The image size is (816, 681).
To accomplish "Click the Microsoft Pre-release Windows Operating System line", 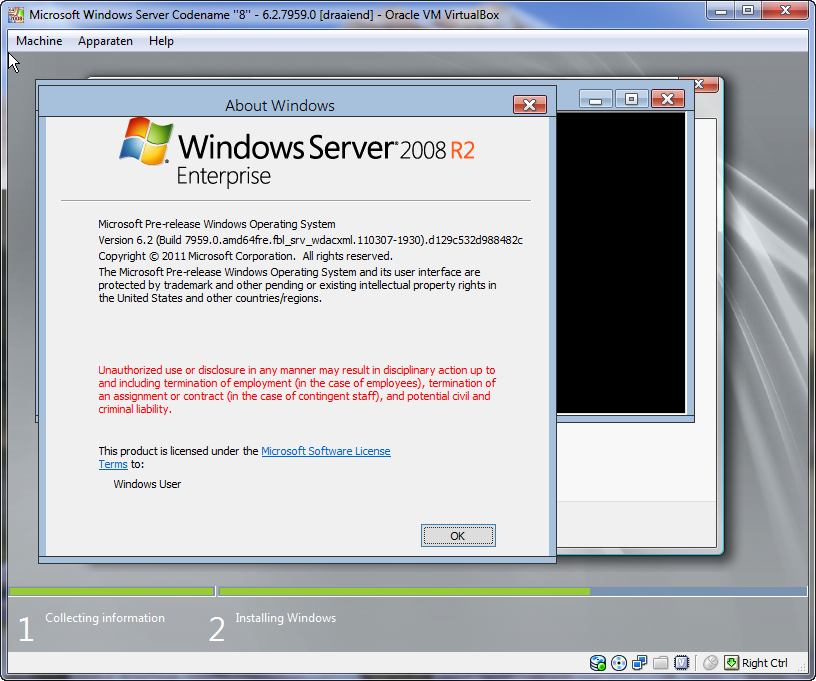I will [x=217, y=224].
